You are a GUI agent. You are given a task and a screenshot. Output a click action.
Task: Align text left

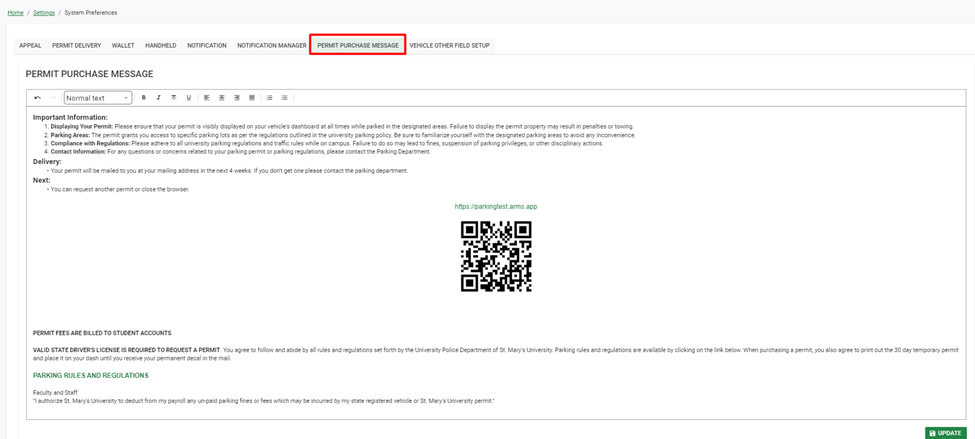pos(207,98)
